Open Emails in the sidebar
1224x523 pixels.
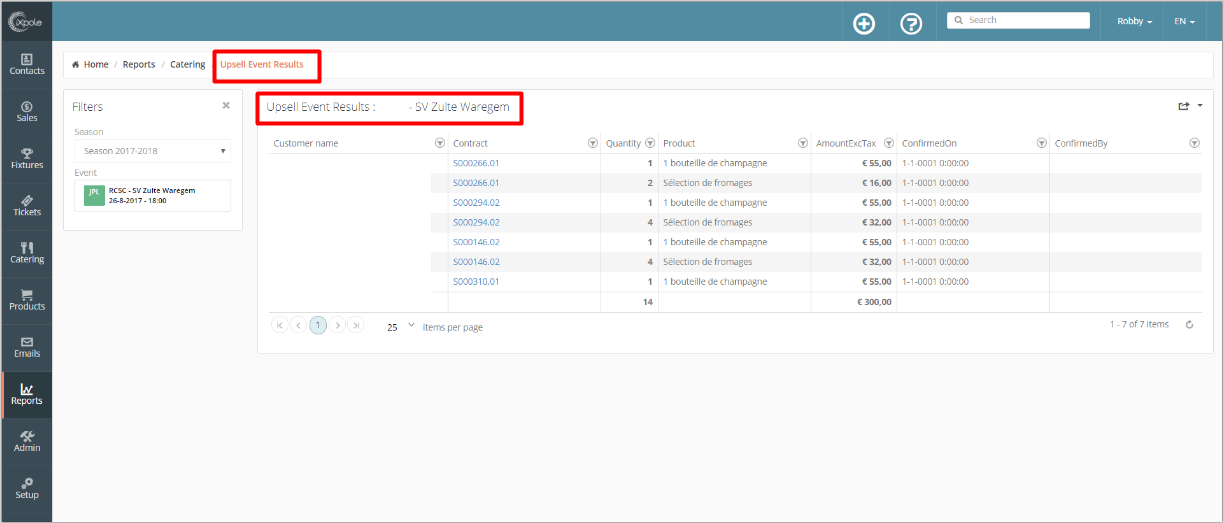coord(27,346)
